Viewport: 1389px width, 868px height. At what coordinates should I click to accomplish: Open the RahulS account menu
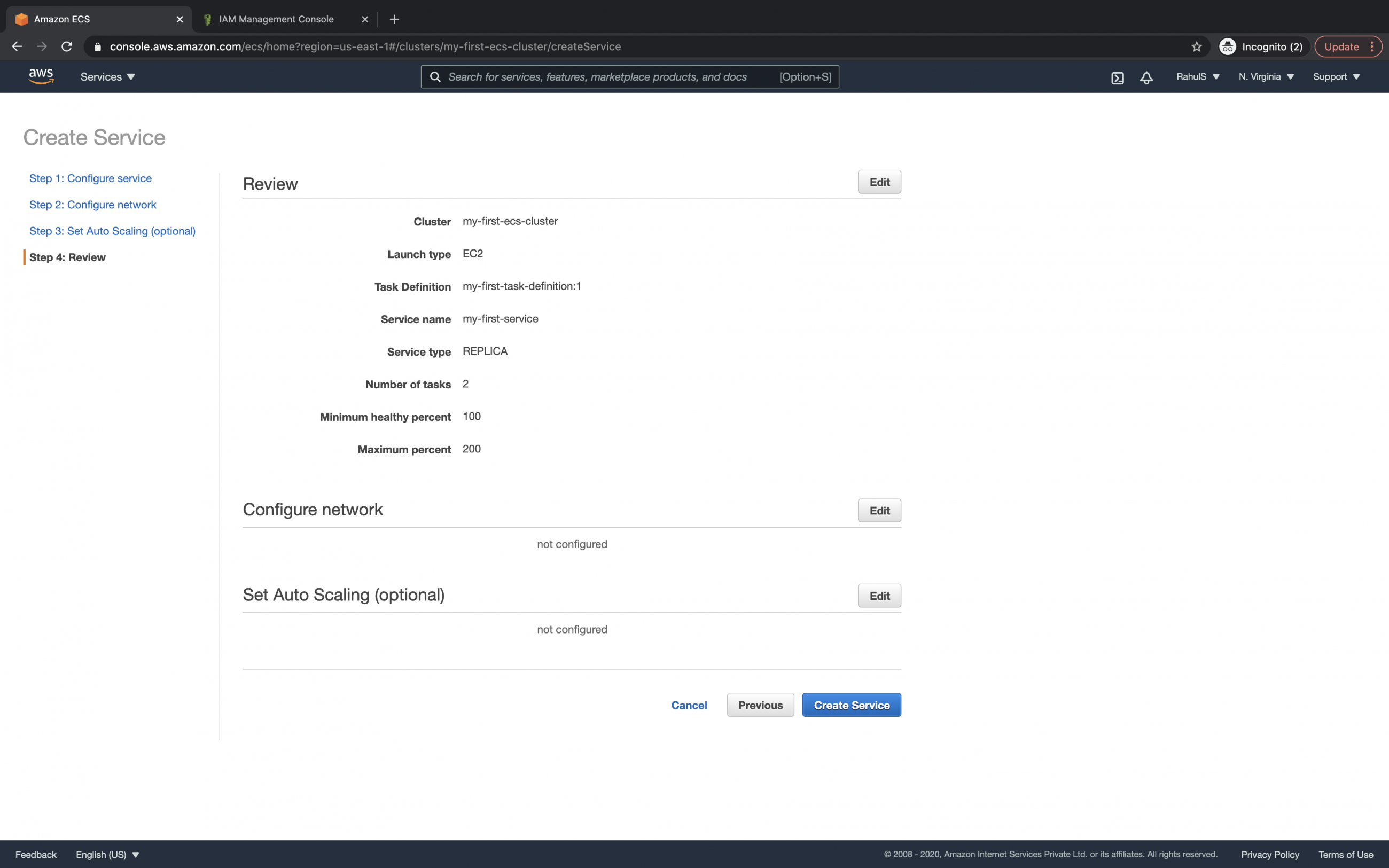[1197, 76]
